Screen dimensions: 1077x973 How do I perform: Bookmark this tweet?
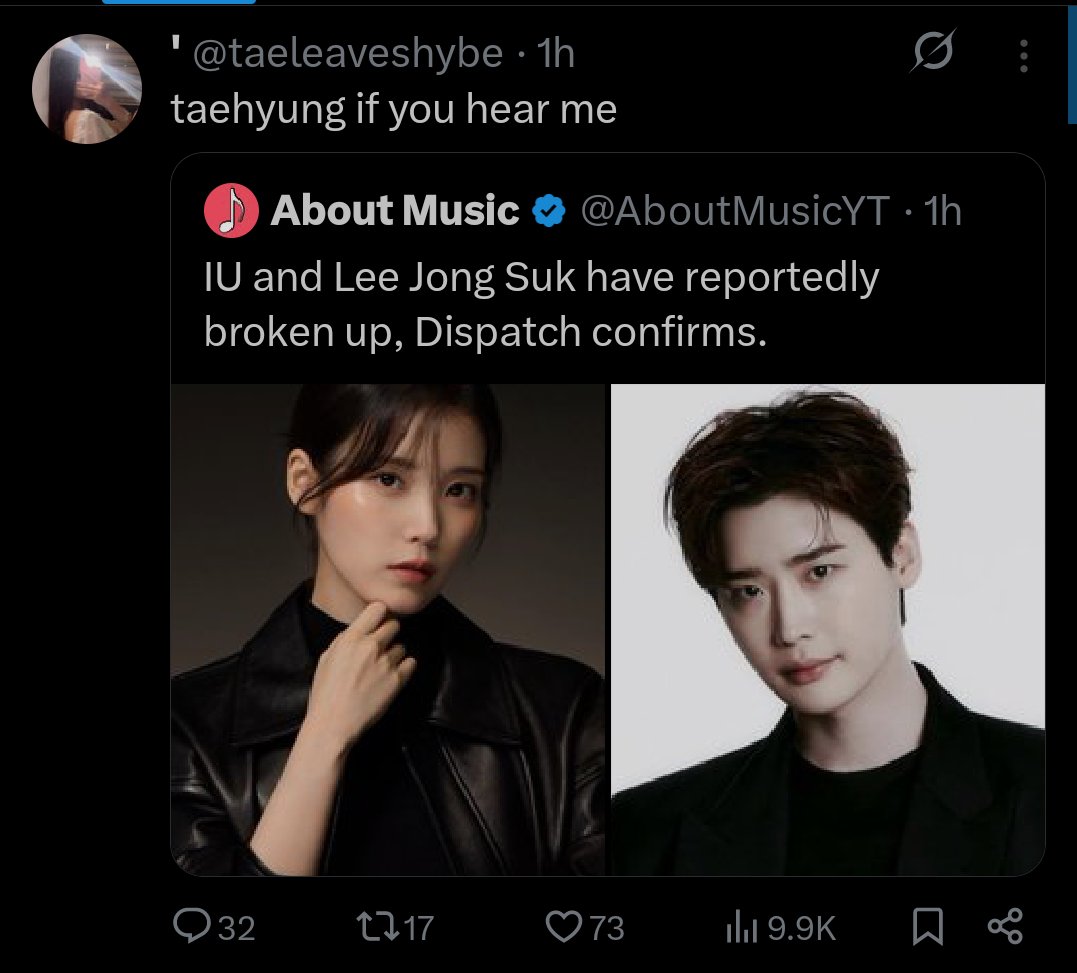927,926
